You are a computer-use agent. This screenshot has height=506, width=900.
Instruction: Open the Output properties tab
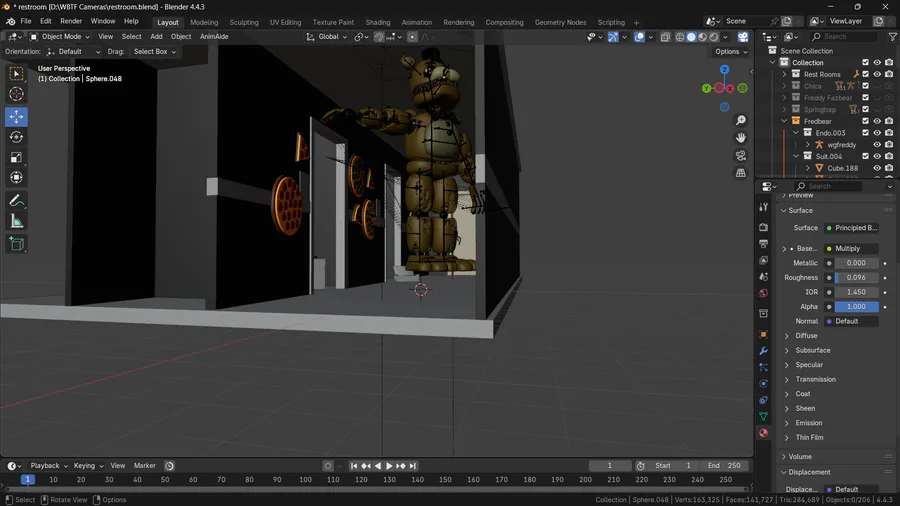click(763, 244)
